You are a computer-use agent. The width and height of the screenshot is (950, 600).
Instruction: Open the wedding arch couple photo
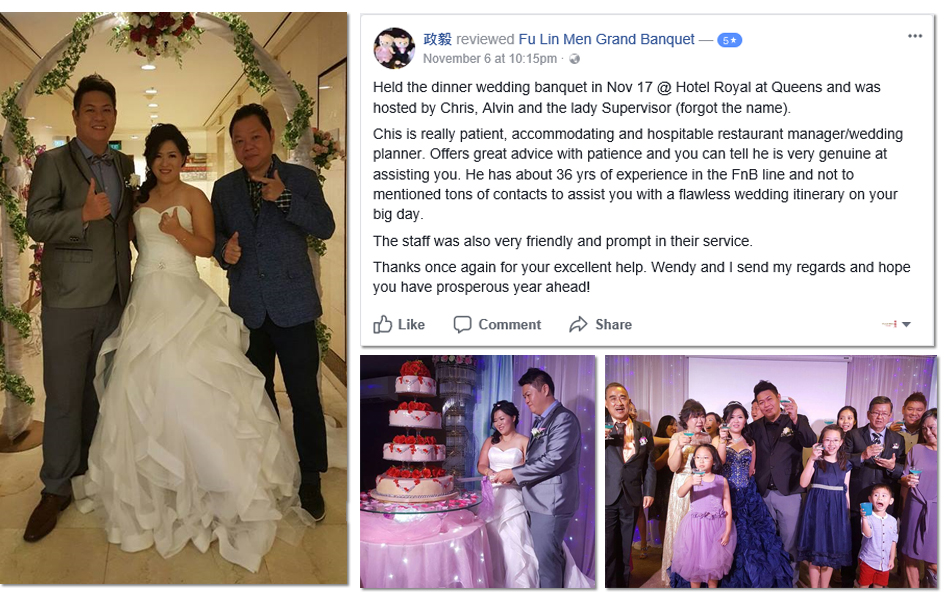click(x=174, y=298)
